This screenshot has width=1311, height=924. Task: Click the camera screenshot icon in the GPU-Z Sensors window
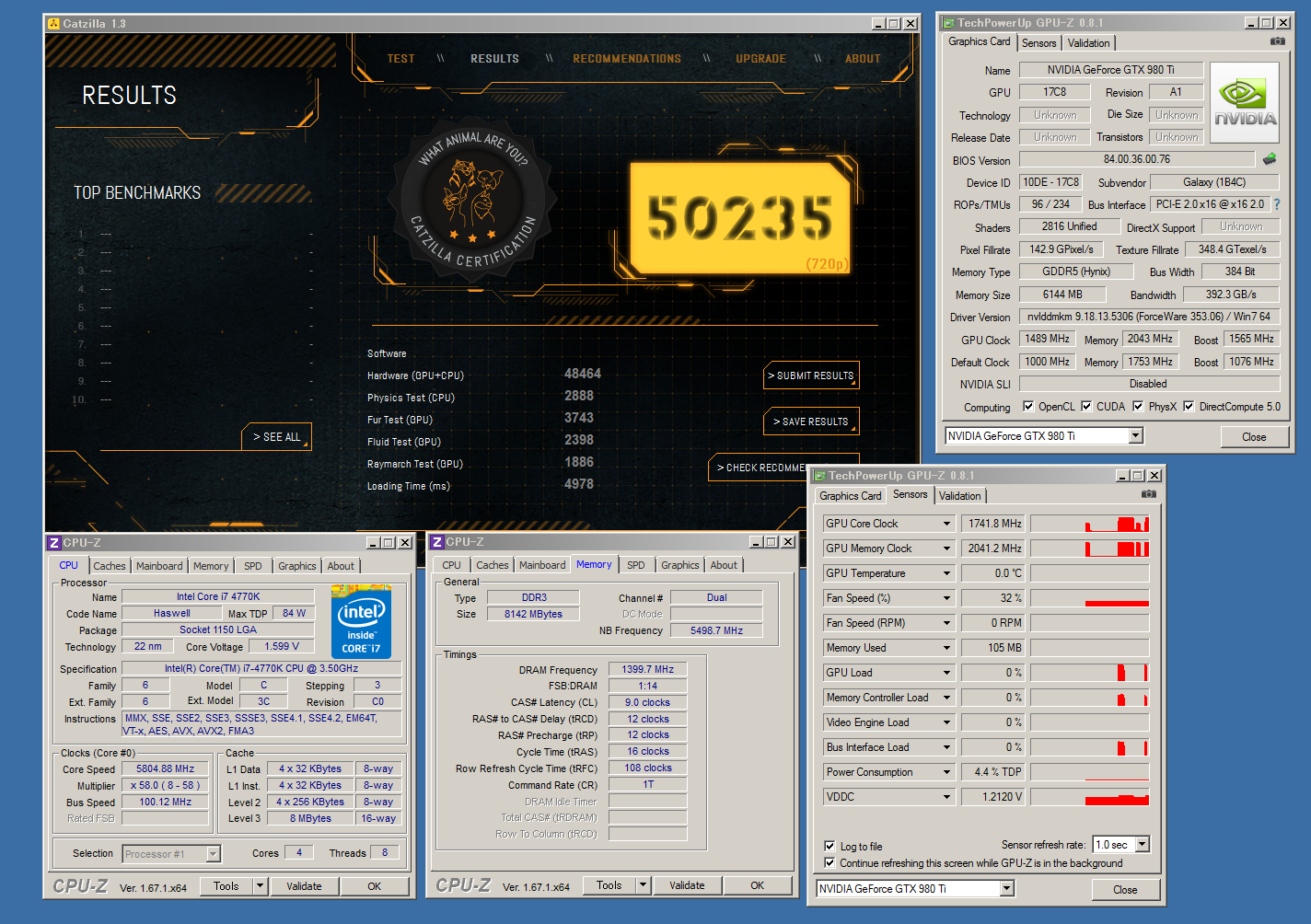1149,494
